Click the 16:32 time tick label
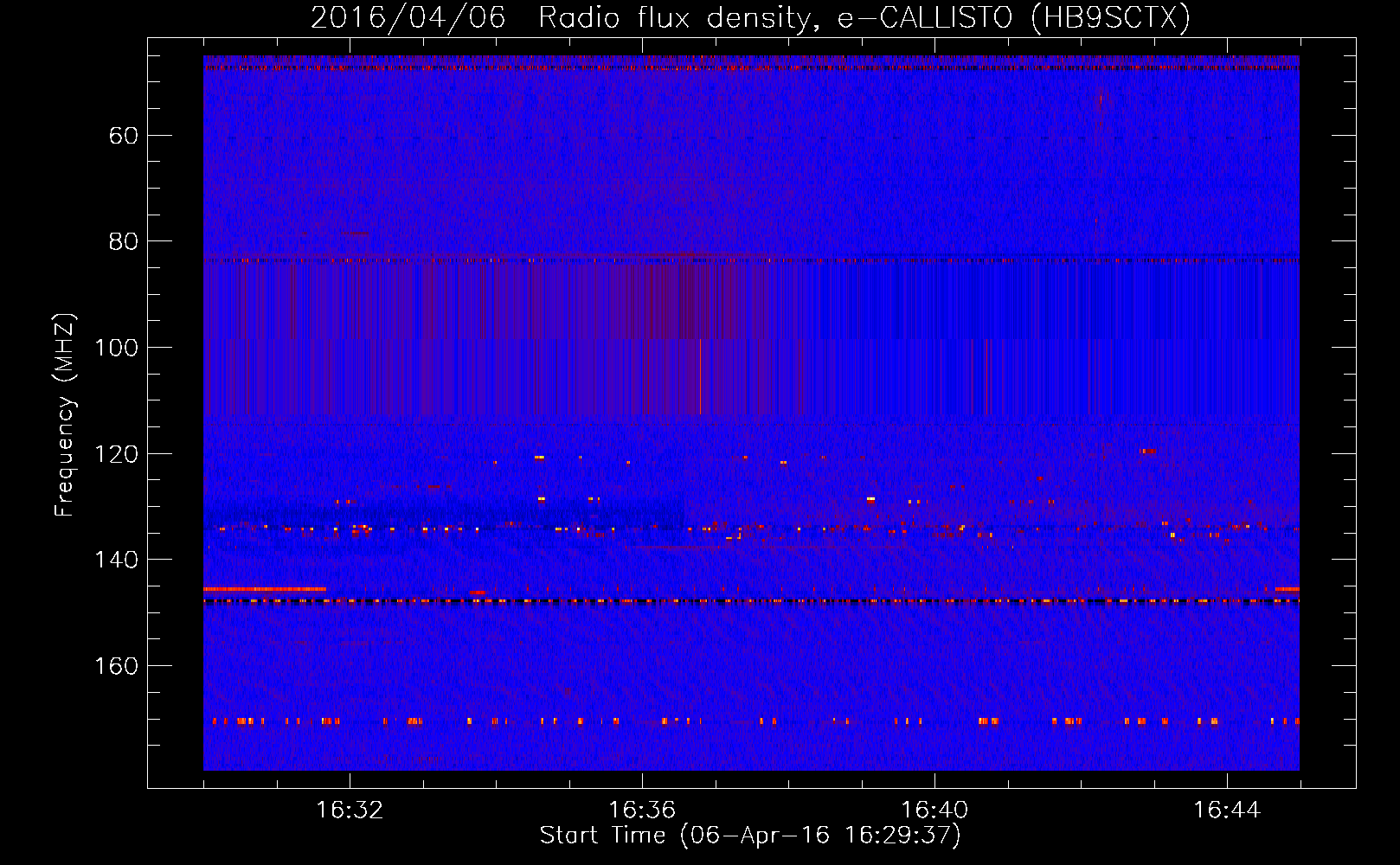1400x865 pixels. coord(350,811)
